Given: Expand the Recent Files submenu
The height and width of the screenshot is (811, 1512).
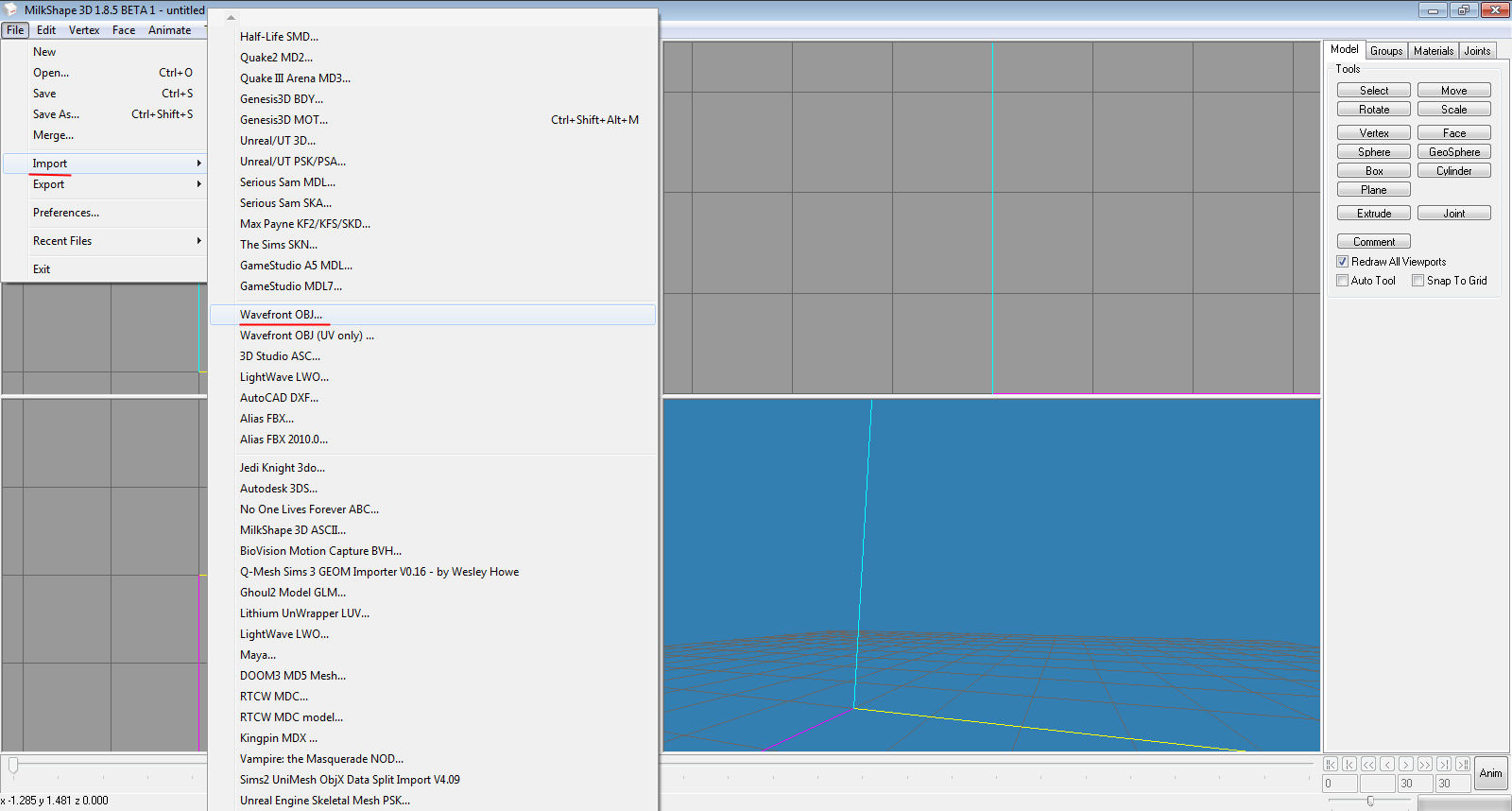Looking at the screenshot, I should click(104, 241).
